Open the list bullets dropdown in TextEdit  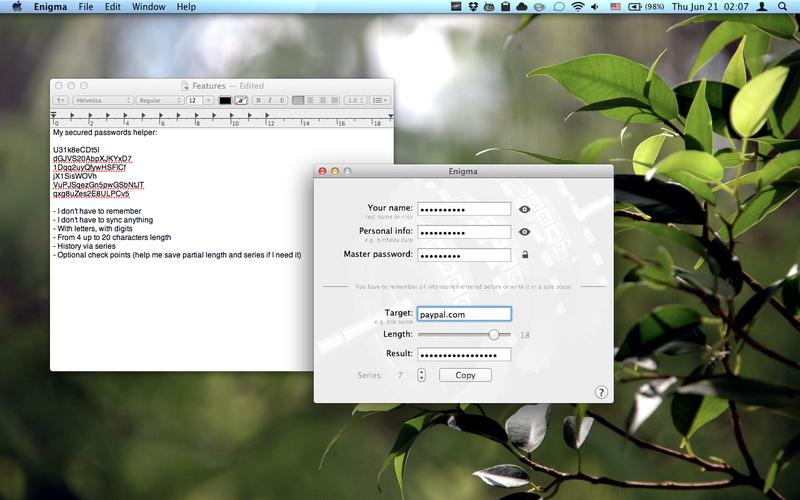(381, 100)
